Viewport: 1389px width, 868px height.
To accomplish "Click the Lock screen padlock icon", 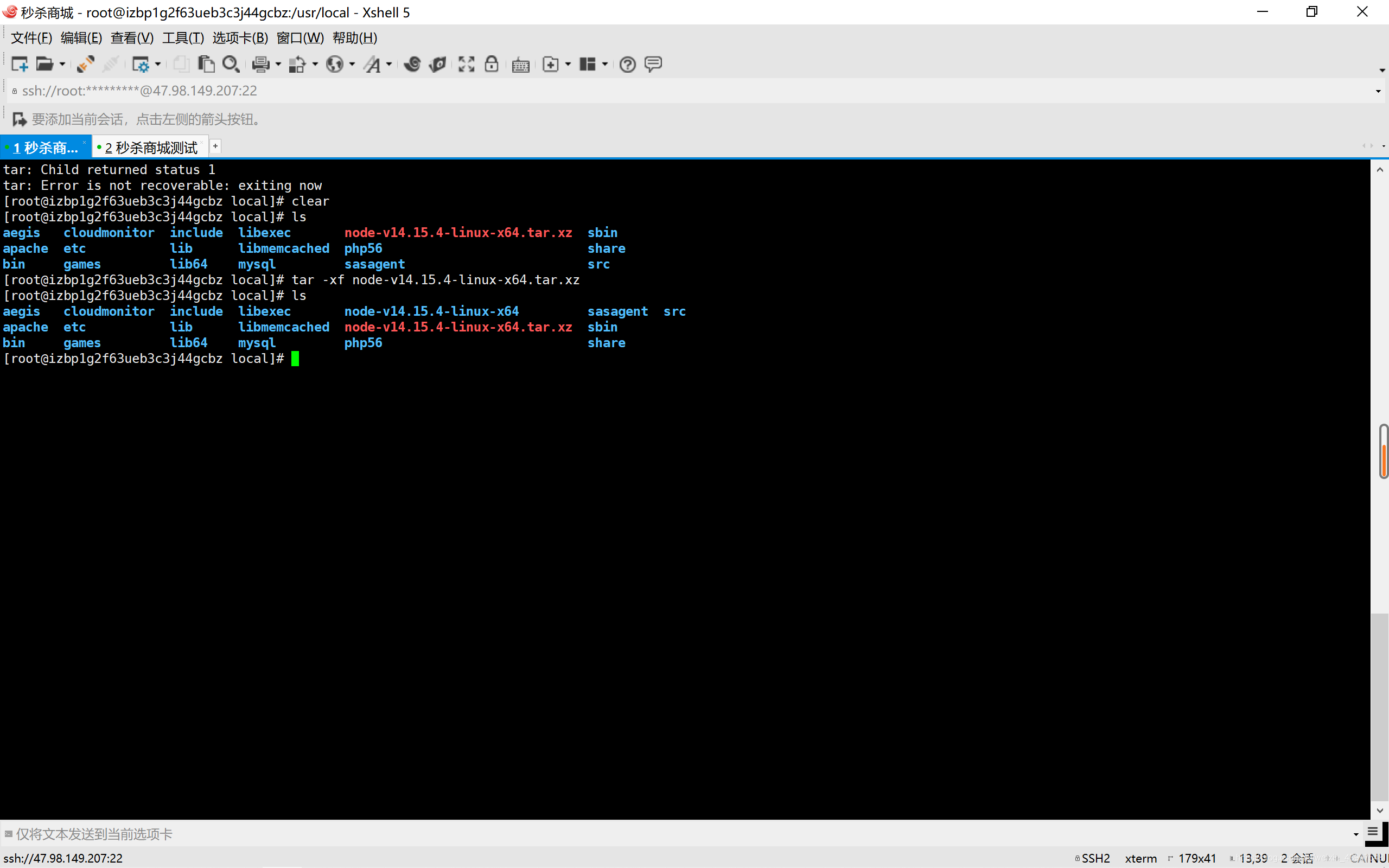I will [x=492, y=63].
